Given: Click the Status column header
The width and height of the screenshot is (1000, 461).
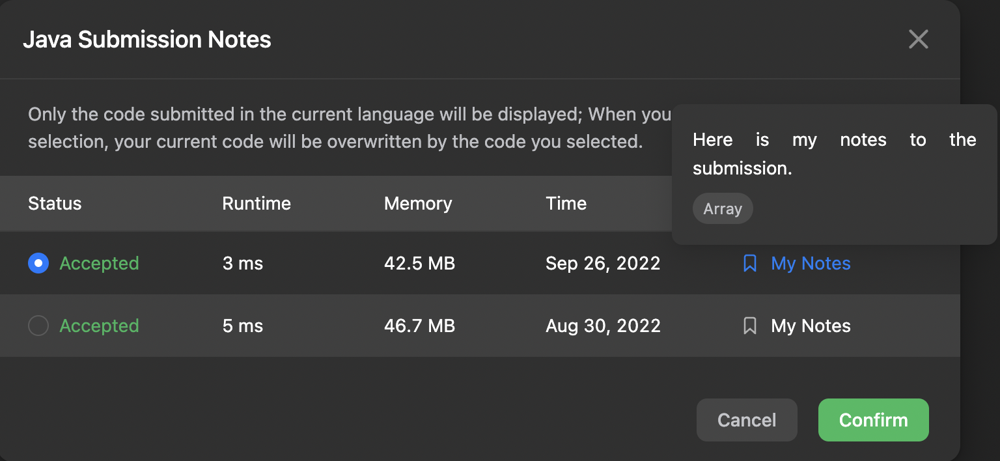Looking at the screenshot, I should tap(55, 203).
